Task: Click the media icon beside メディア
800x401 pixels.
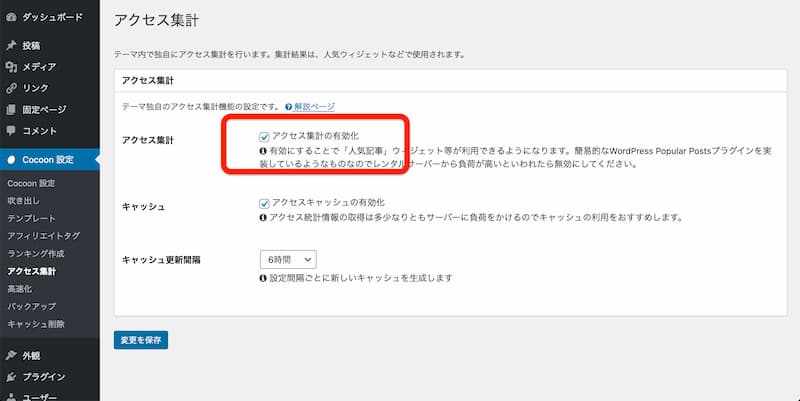Action: tap(11, 67)
